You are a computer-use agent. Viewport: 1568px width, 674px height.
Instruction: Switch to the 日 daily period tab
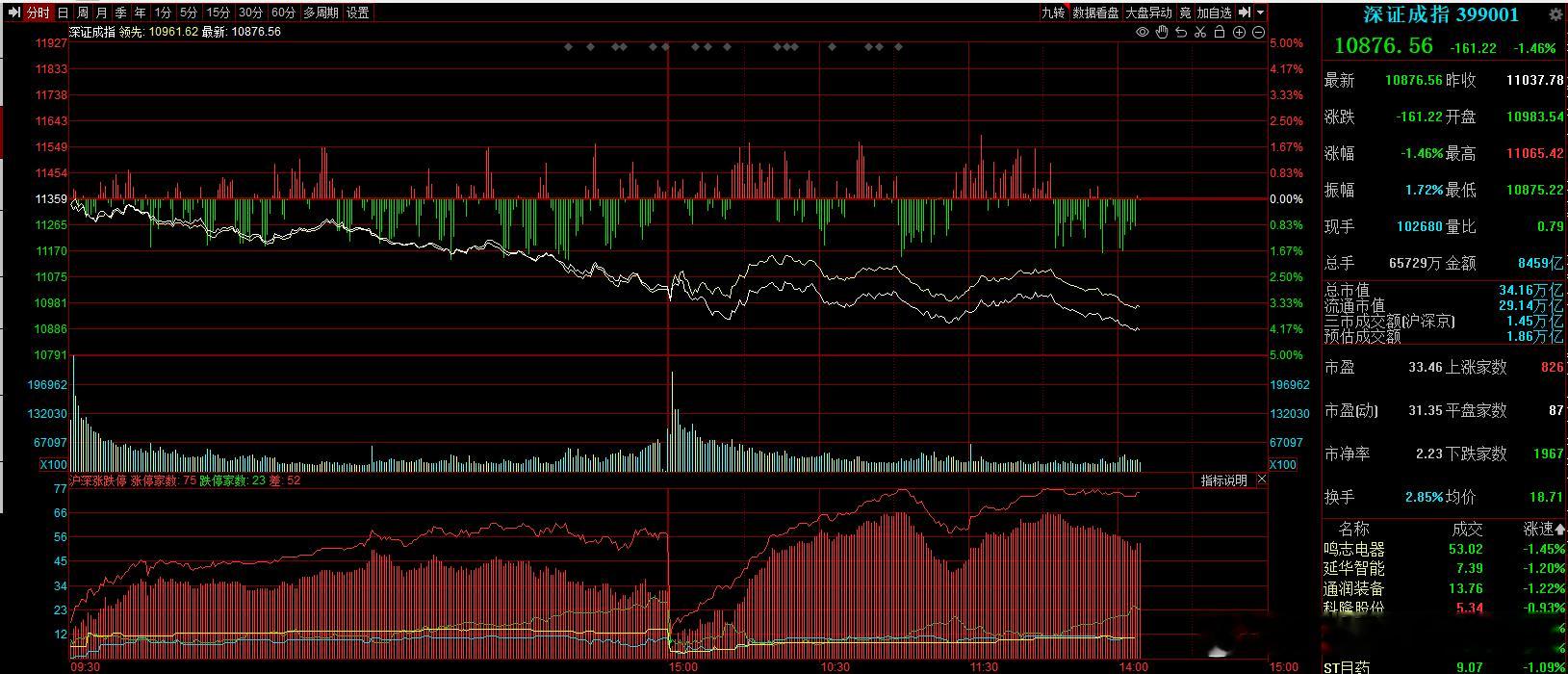coord(63,13)
